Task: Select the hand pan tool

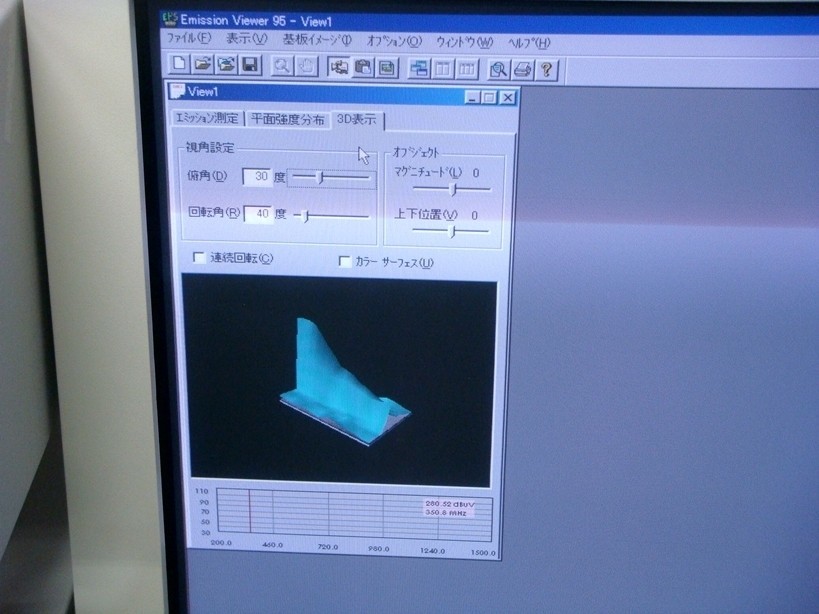Action: pyautogui.click(x=306, y=67)
